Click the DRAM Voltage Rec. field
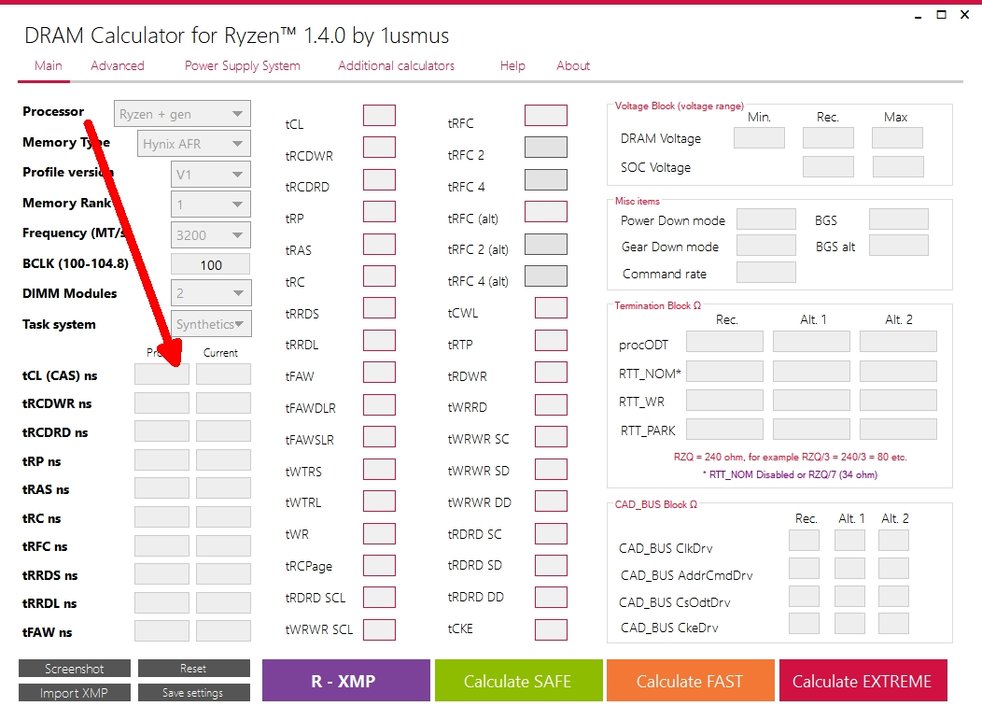 (x=828, y=138)
